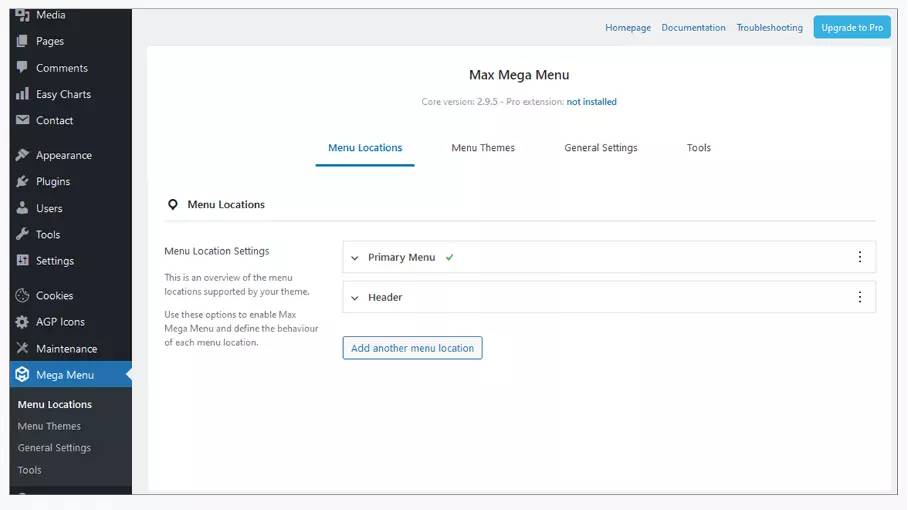Click the Settings sliders icon
Screen dimensions: 908x510
[x=22, y=260]
